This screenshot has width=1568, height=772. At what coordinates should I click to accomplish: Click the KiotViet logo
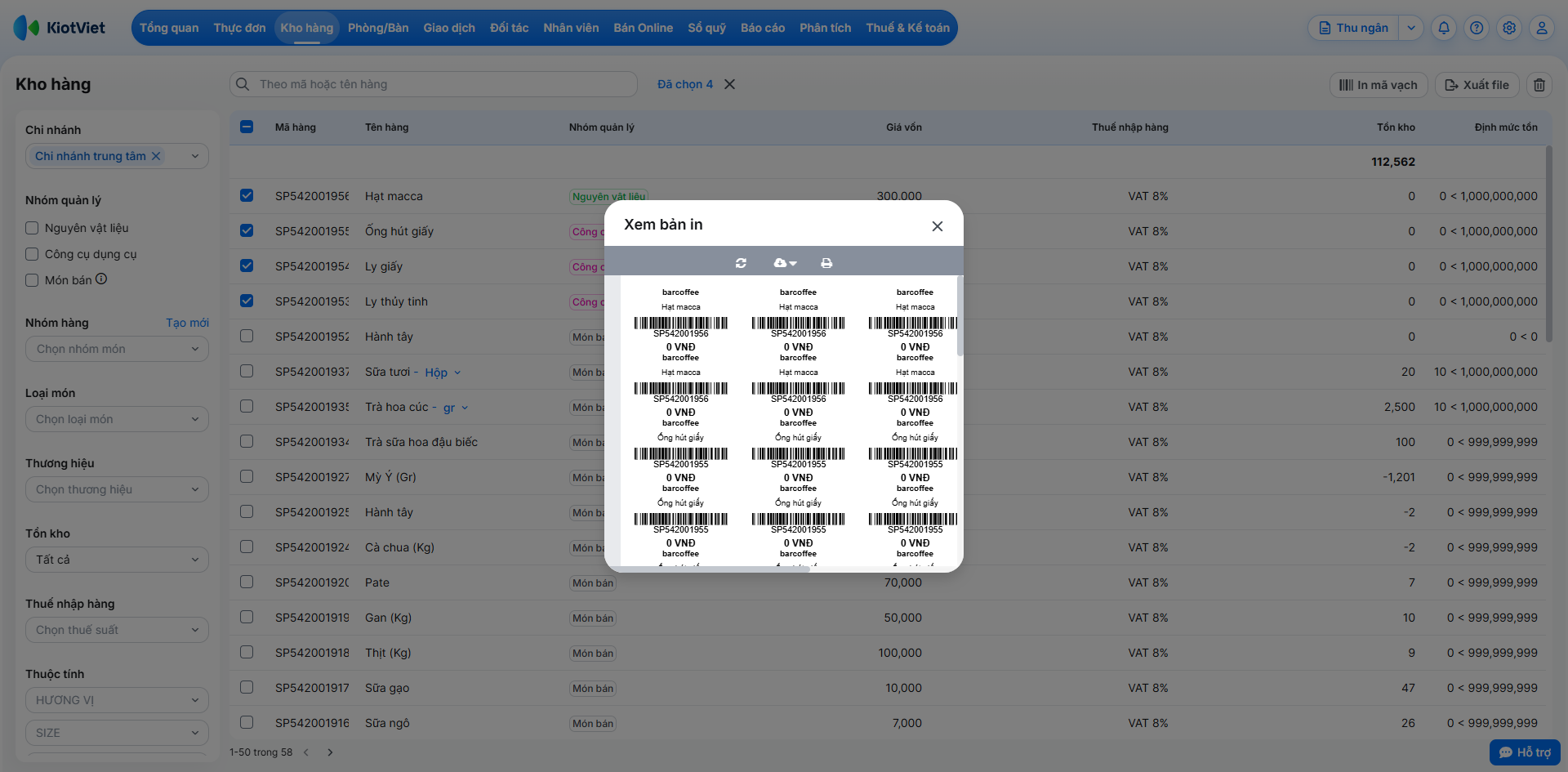[60, 28]
